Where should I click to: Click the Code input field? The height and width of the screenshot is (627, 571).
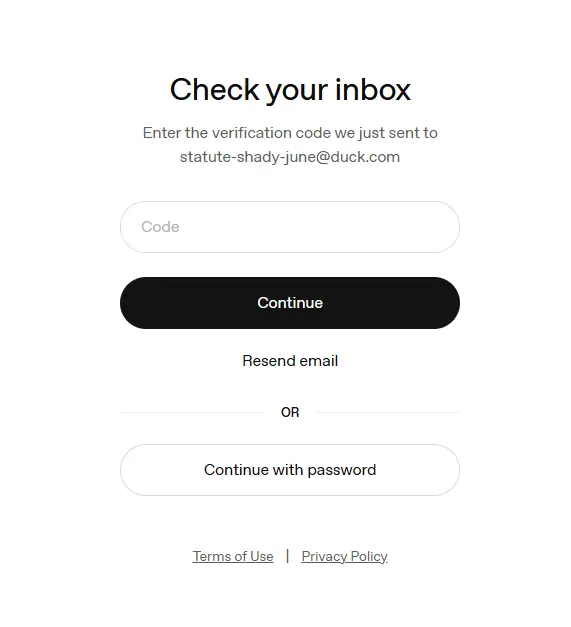290,227
